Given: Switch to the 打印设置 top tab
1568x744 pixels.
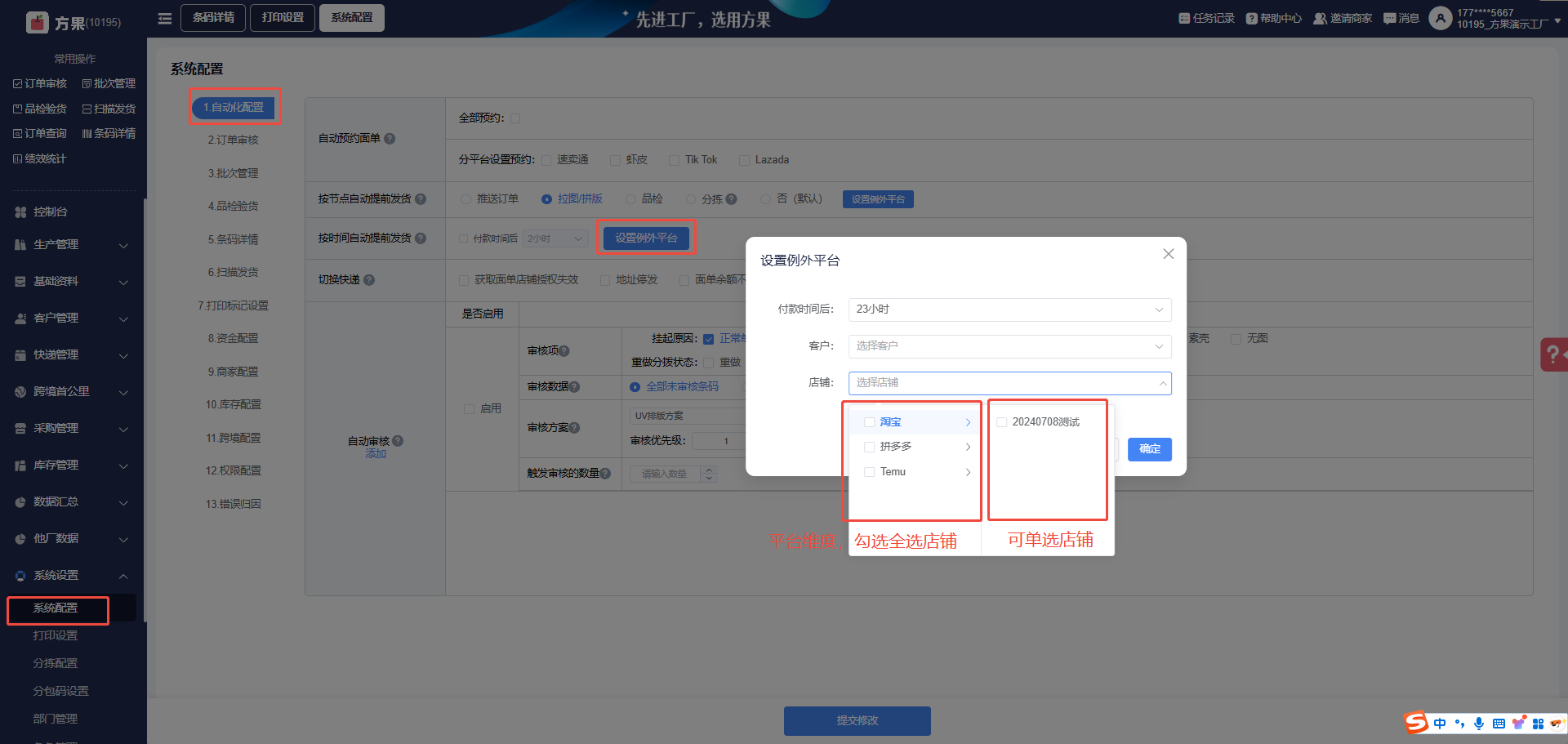Looking at the screenshot, I should coord(283,18).
